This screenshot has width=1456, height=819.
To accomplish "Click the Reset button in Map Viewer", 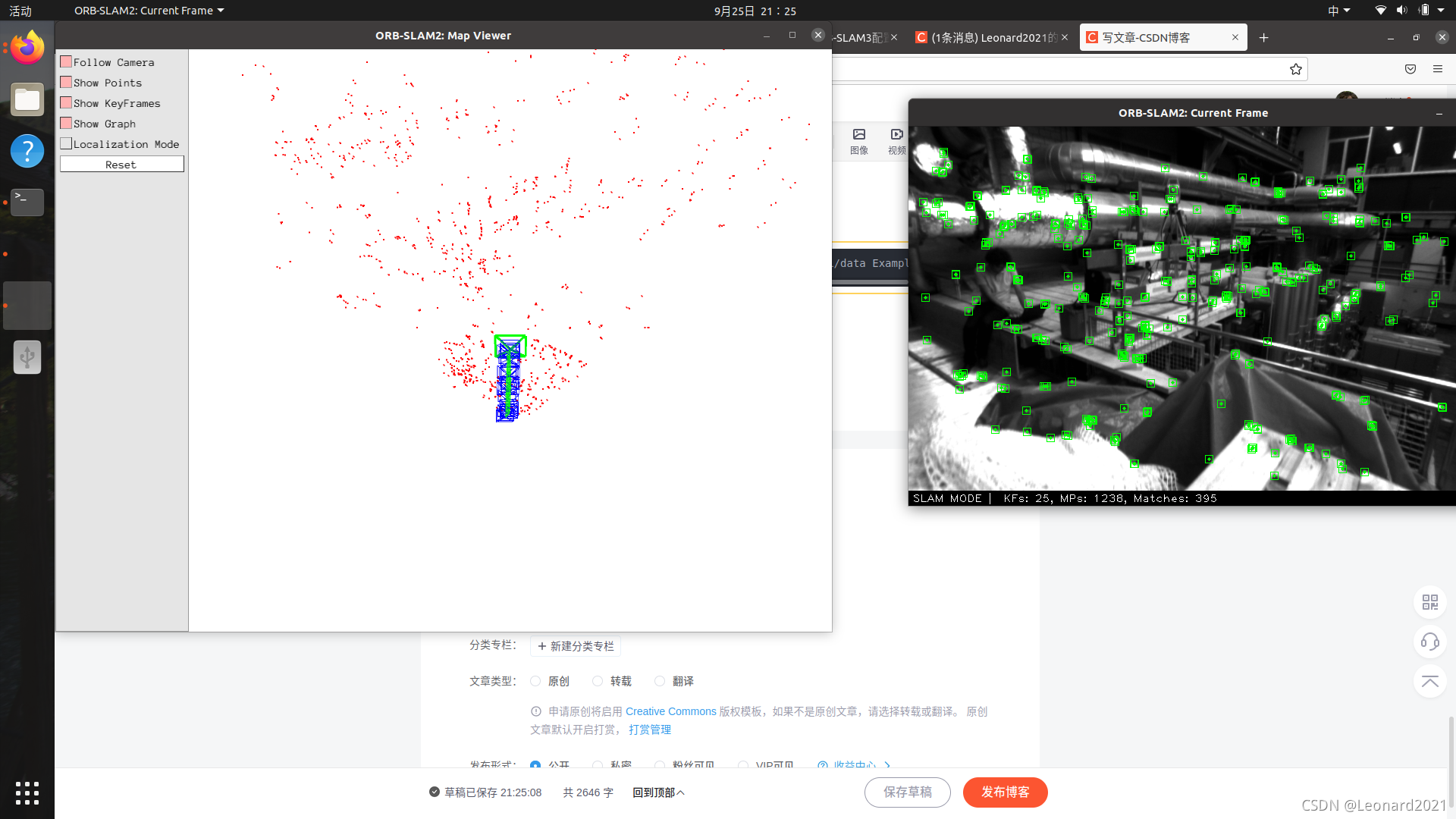I will [x=121, y=165].
